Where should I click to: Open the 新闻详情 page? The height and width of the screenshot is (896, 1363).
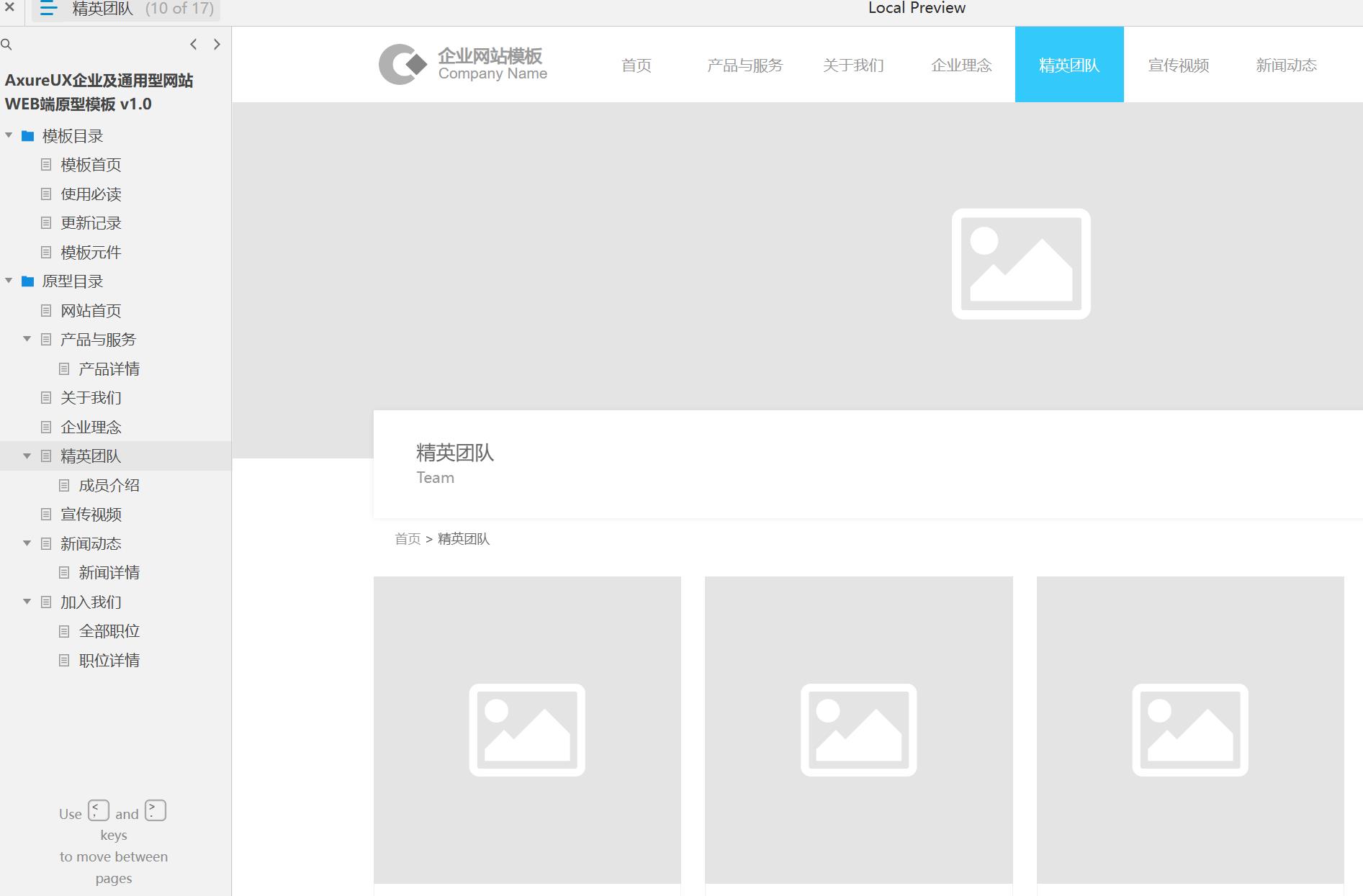[109, 573]
